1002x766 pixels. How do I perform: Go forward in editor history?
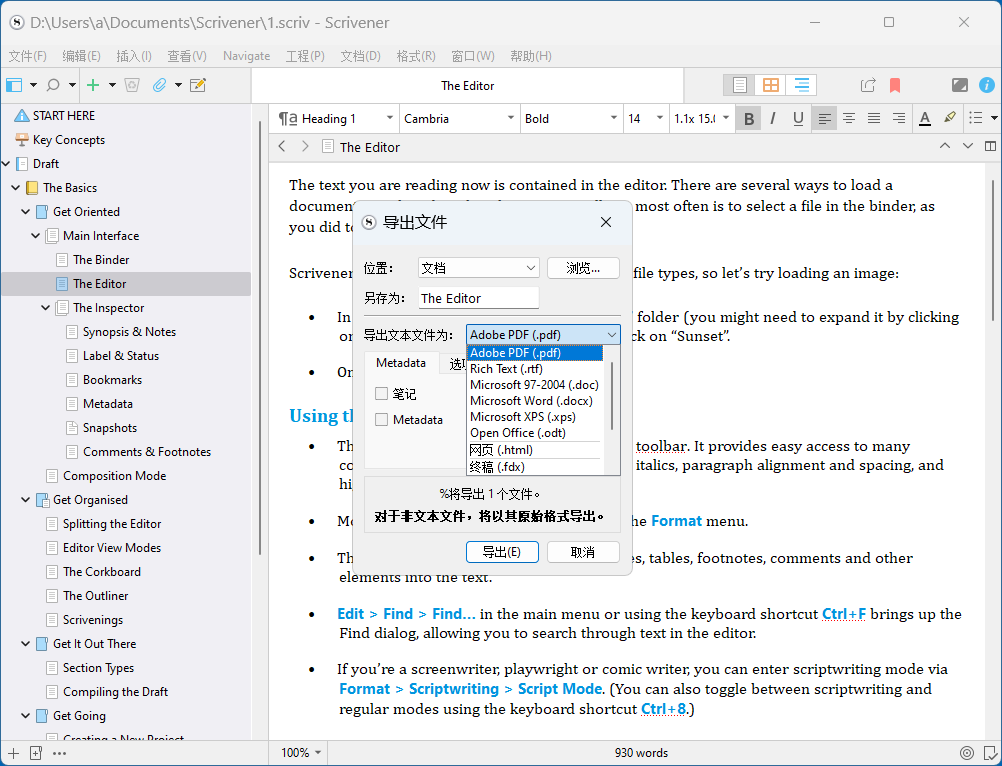click(x=305, y=147)
